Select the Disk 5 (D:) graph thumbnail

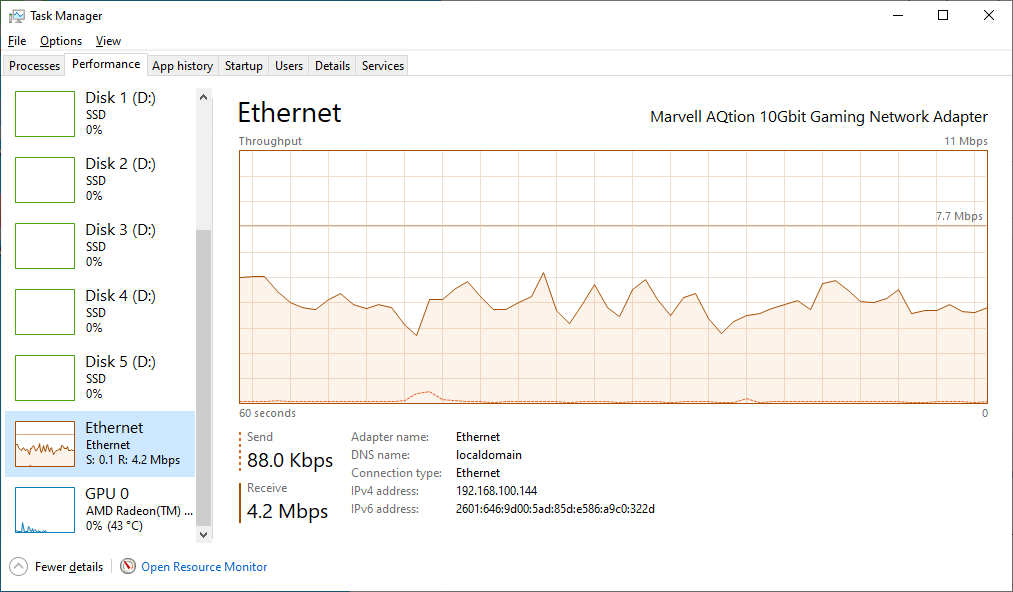point(45,378)
